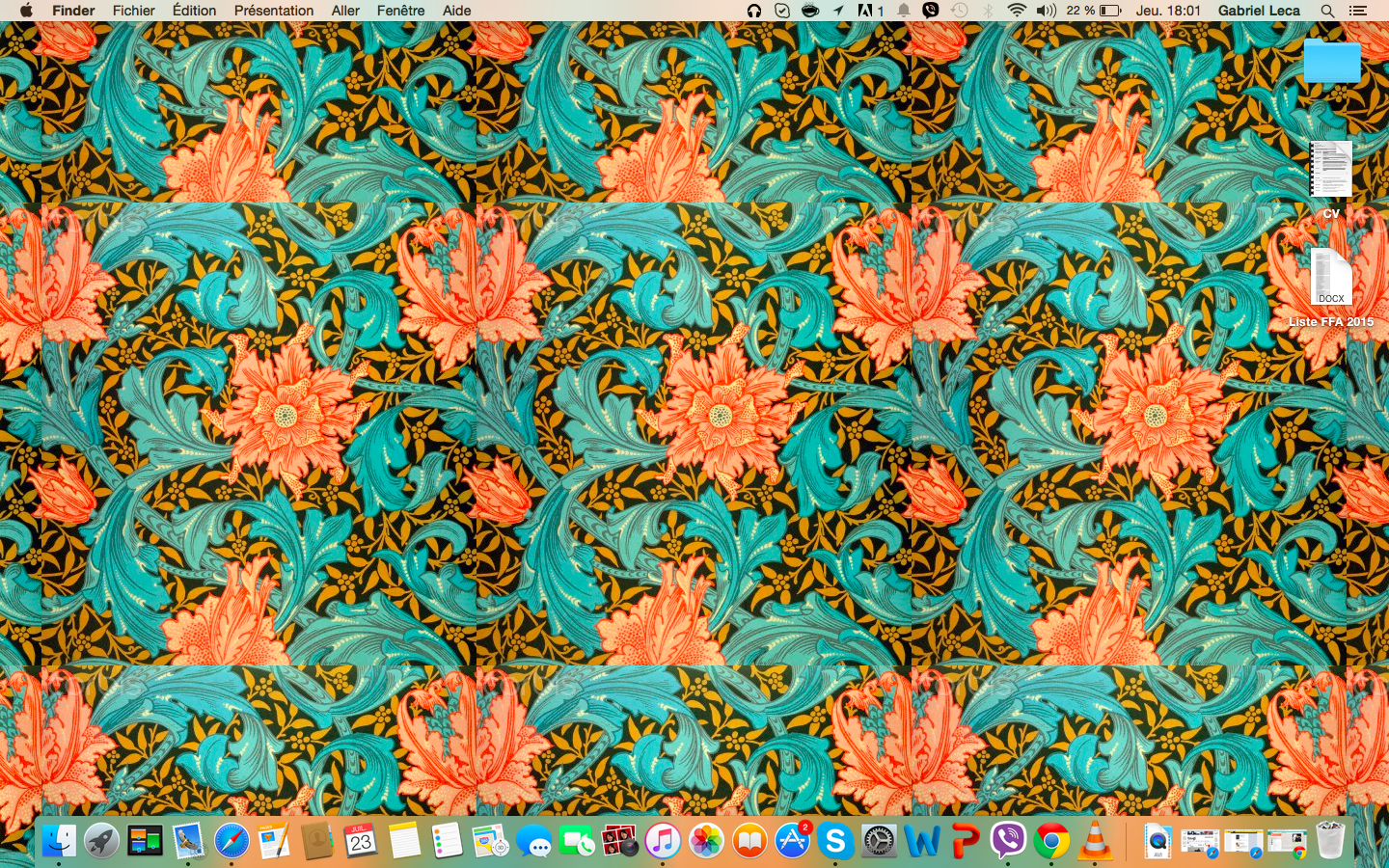This screenshot has width=1389, height=868.
Task: Open Finder from the Dock
Action: click(x=59, y=841)
